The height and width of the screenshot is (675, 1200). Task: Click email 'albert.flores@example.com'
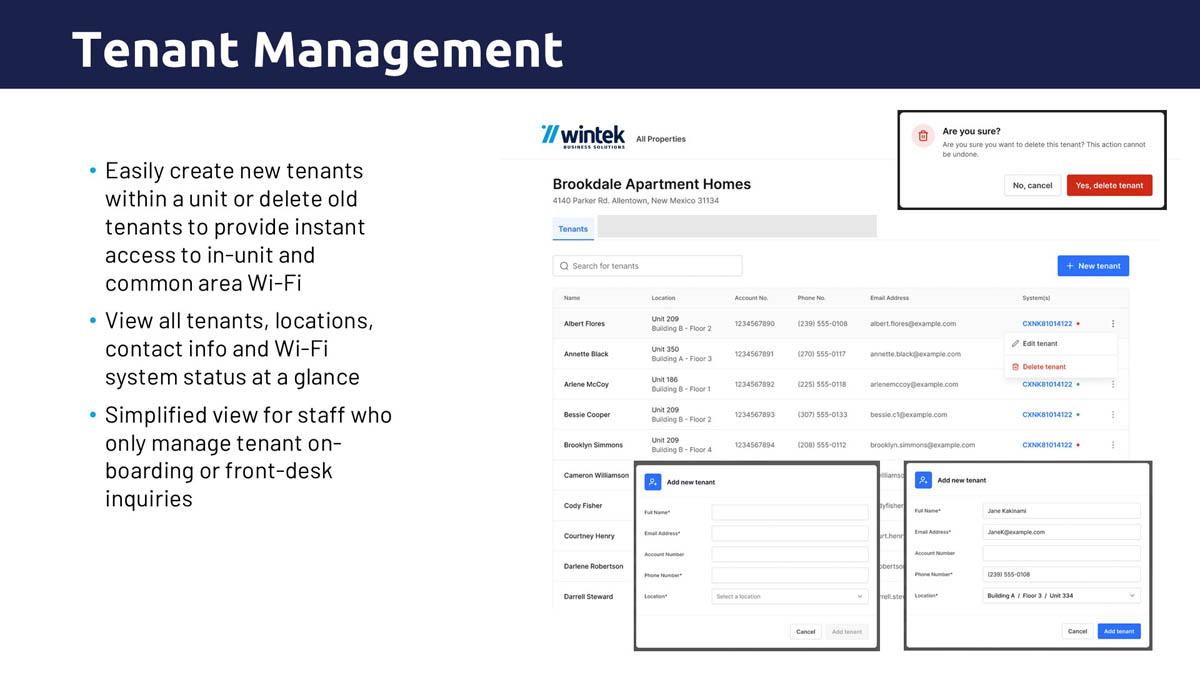point(913,324)
